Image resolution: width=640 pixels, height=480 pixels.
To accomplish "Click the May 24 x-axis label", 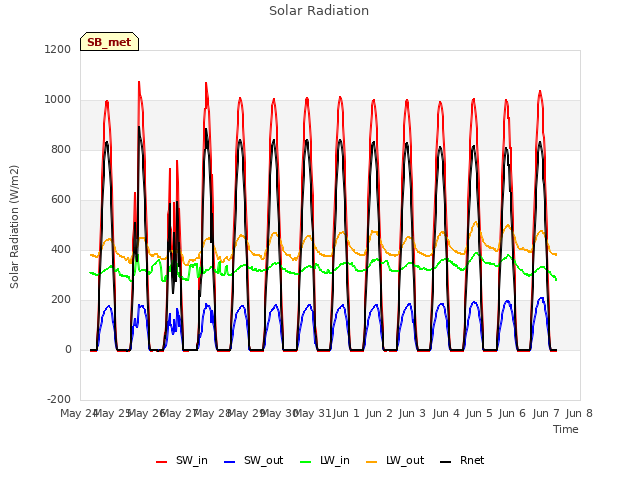I will (79, 413).
